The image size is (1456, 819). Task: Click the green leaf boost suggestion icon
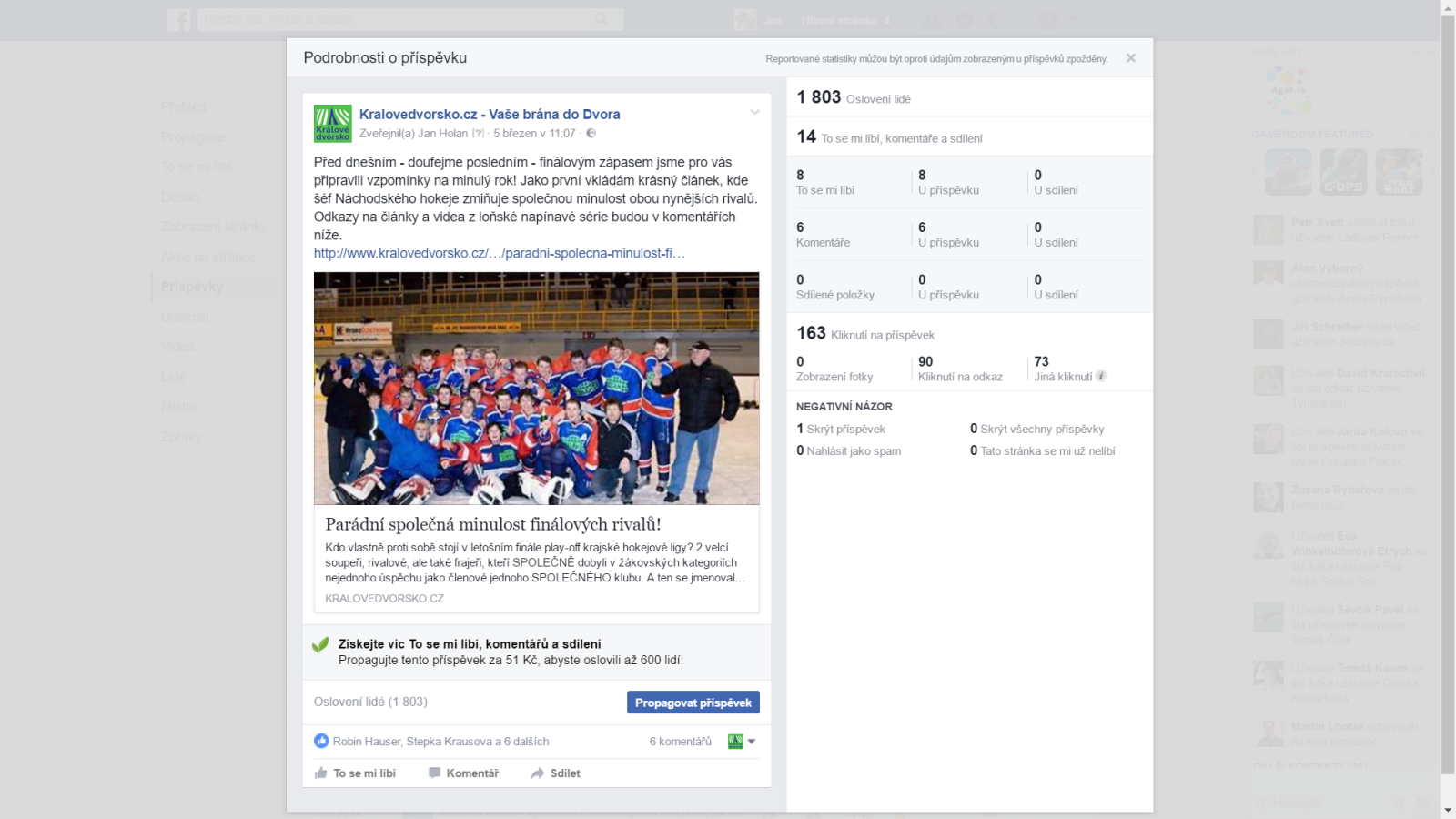[x=320, y=645]
